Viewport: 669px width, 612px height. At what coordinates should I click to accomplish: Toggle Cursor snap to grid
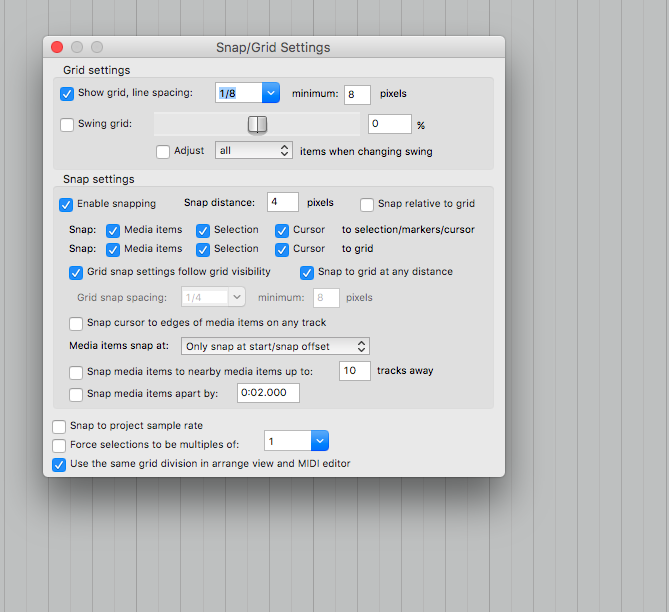pos(282,250)
